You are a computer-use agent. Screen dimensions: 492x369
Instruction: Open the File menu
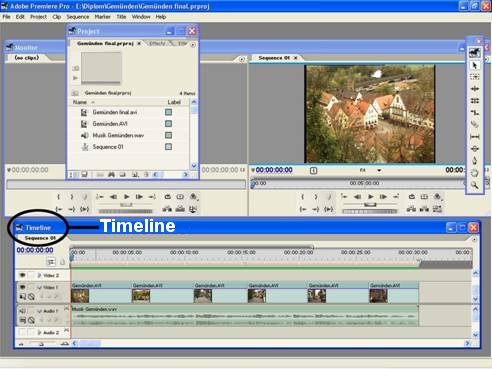6,17
